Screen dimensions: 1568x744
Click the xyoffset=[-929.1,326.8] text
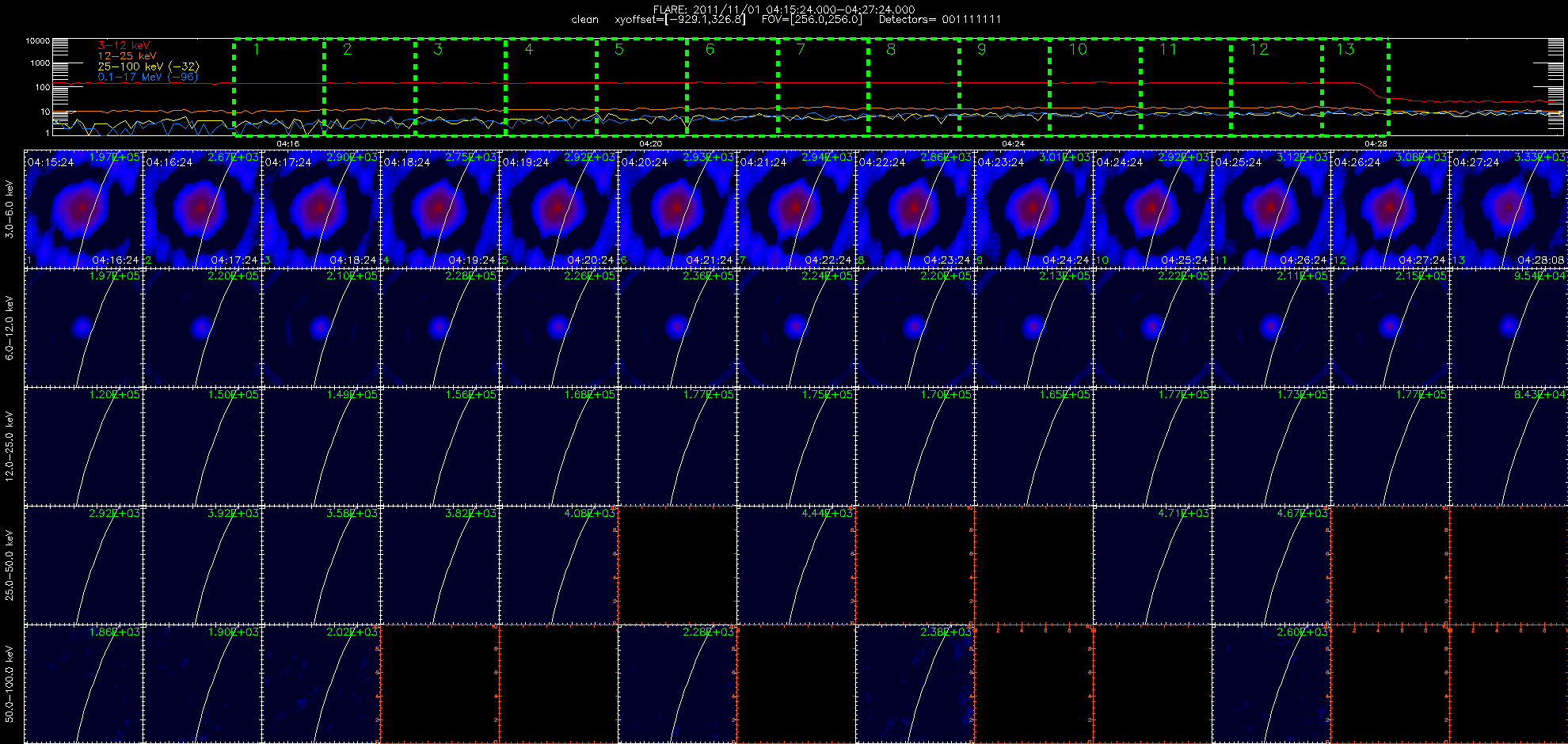pyautogui.click(x=679, y=19)
